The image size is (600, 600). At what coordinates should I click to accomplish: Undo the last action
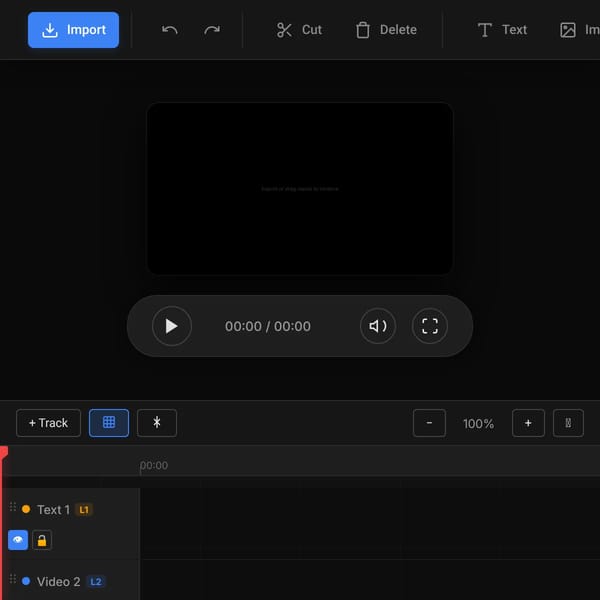click(x=170, y=30)
